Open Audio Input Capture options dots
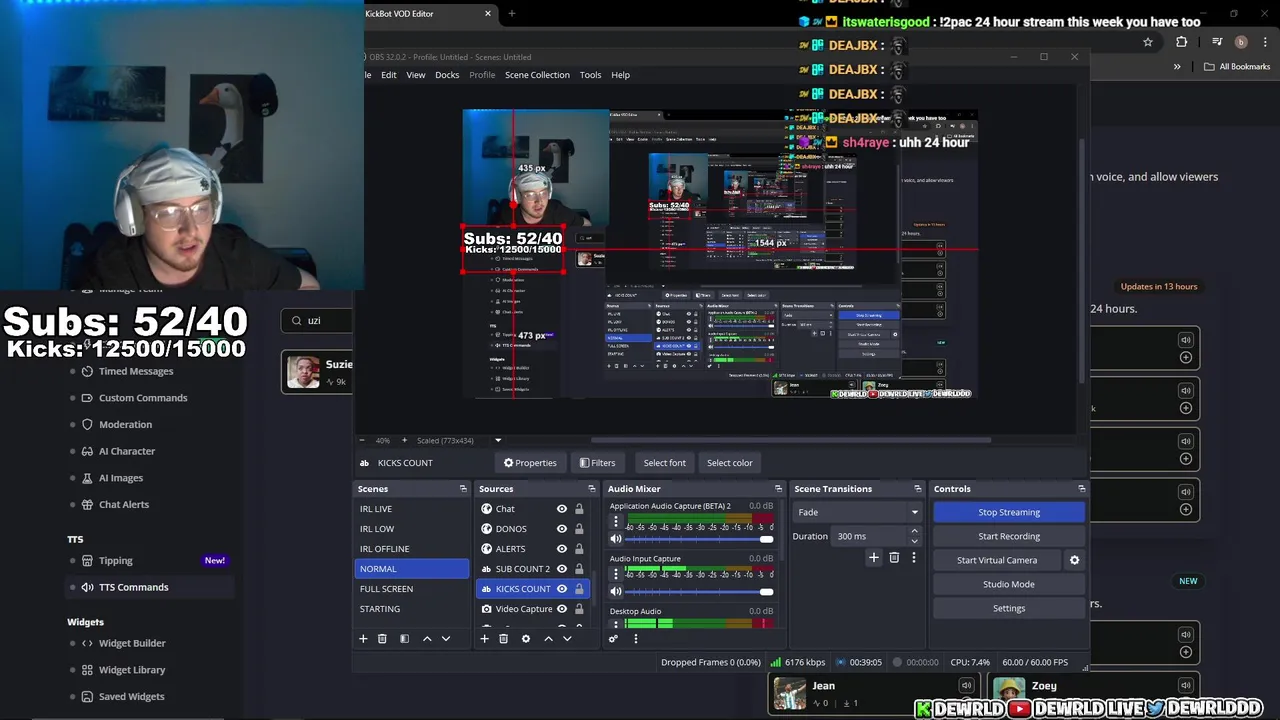This screenshot has width=1280, height=720. (x=616, y=574)
